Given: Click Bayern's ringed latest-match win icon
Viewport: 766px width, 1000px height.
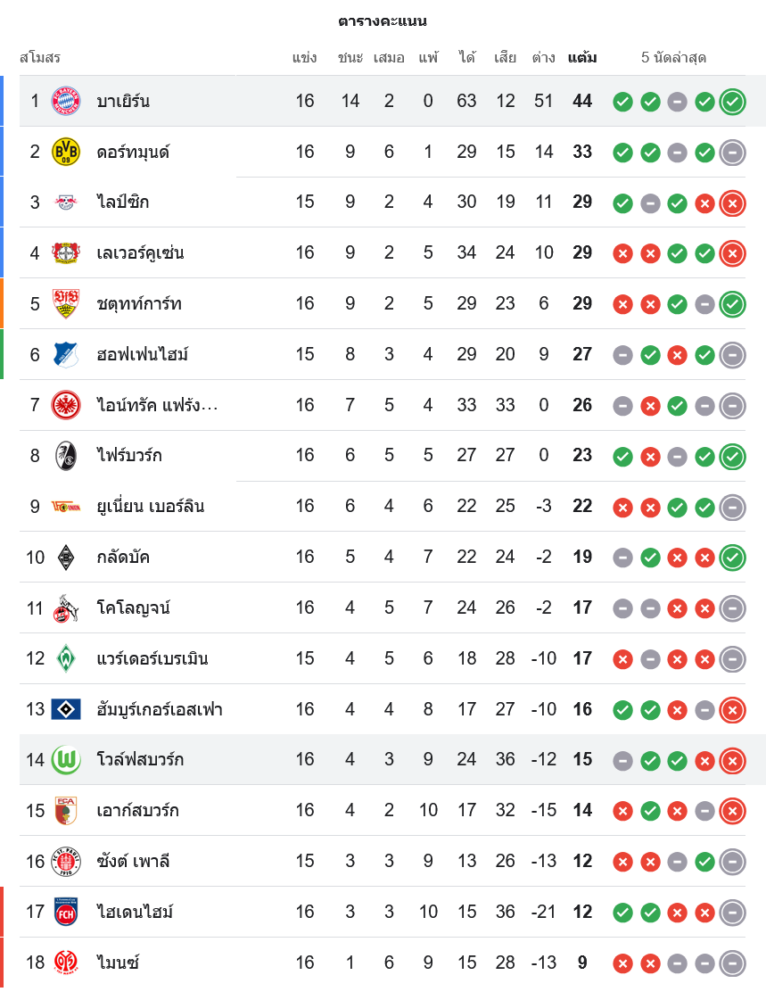Looking at the screenshot, I should pyautogui.click(x=732, y=101).
